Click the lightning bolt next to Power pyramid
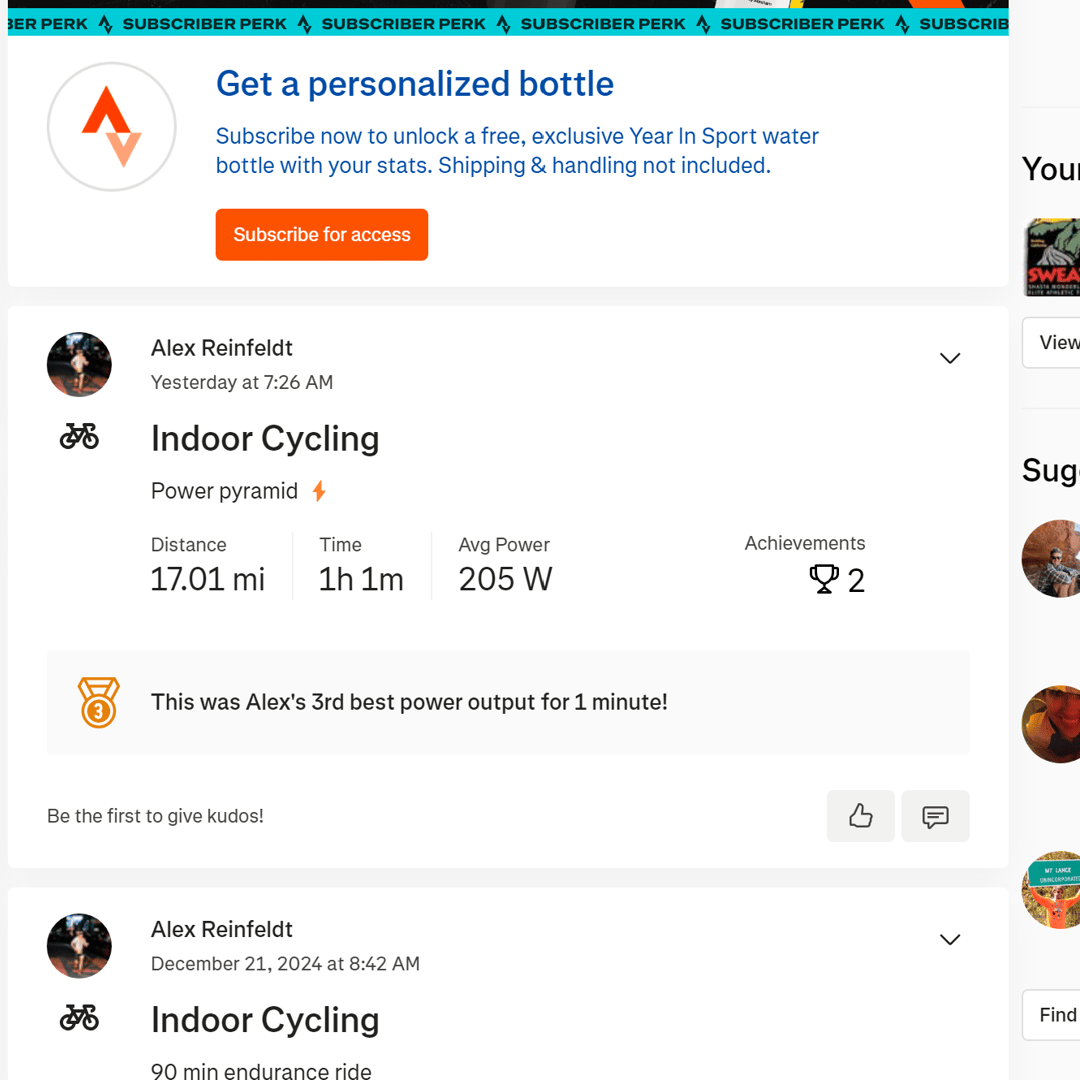This screenshot has height=1080, width=1080. click(x=318, y=491)
